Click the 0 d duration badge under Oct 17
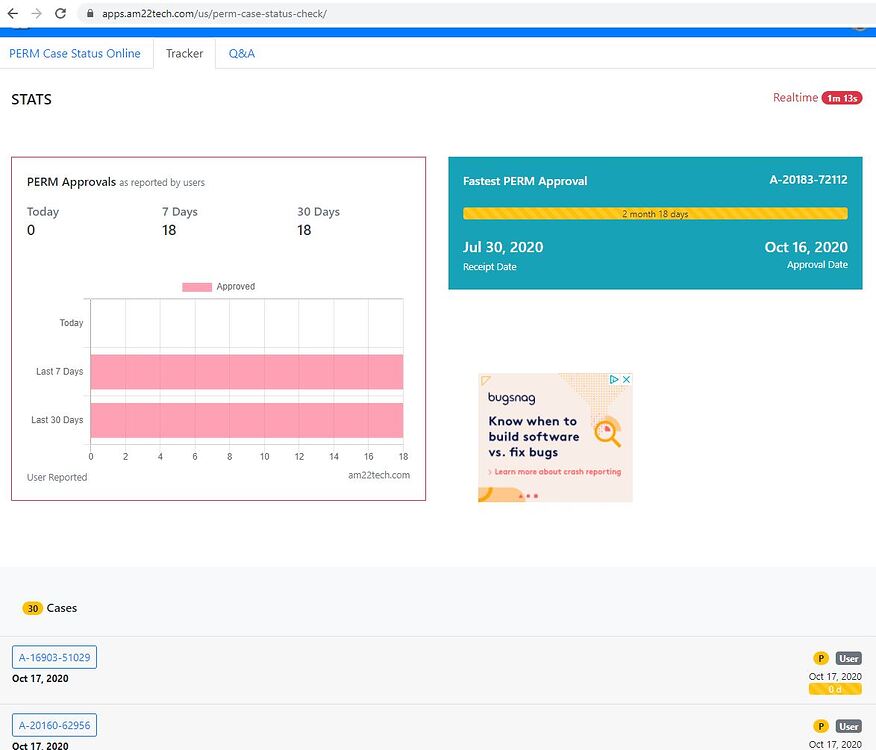Screen dimensions: 876x750 pyautogui.click(x=834, y=690)
